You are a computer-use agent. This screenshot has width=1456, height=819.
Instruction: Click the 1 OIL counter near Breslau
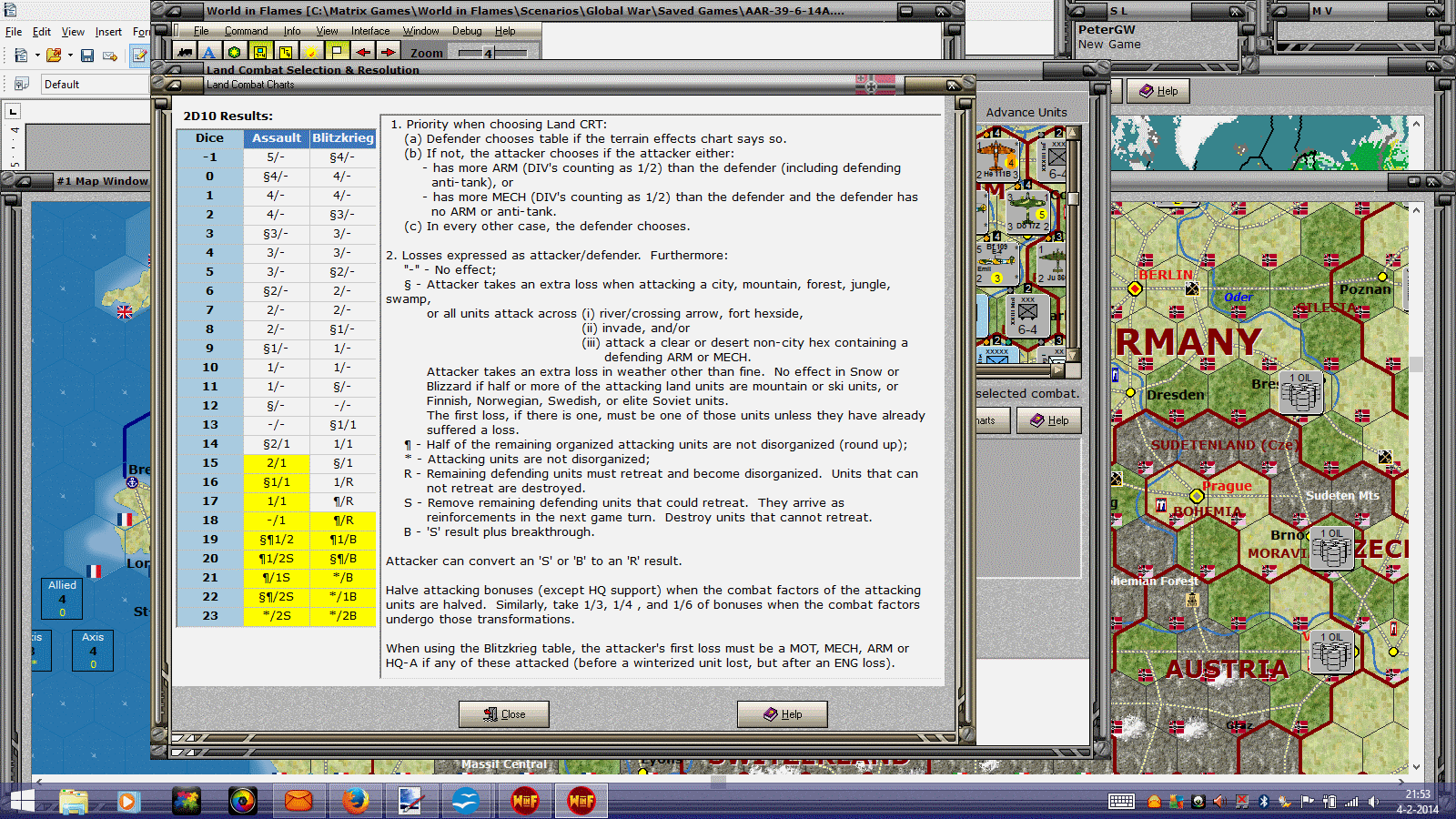(1301, 394)
